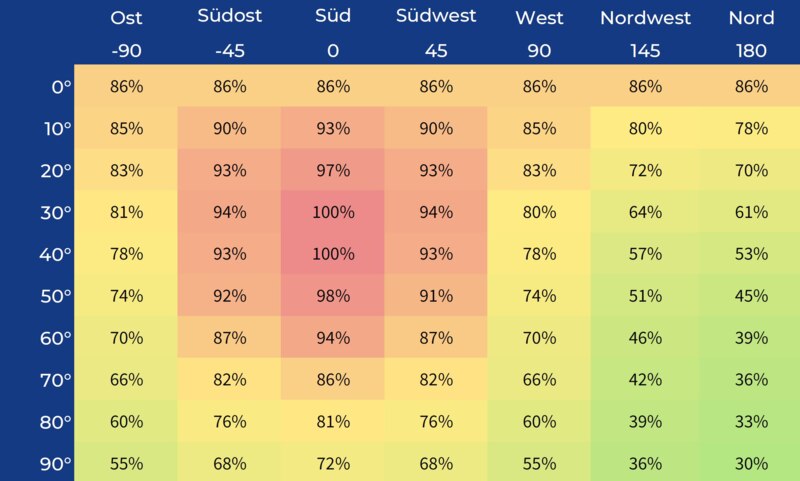Click the -45 azimuth value in the header
This screenshot has height=481, width=800.
[230, 50]
